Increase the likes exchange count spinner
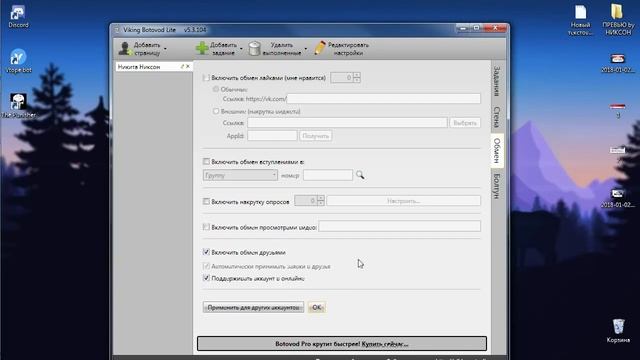This screenshot has width=640, height=360. tap(357, 75)
